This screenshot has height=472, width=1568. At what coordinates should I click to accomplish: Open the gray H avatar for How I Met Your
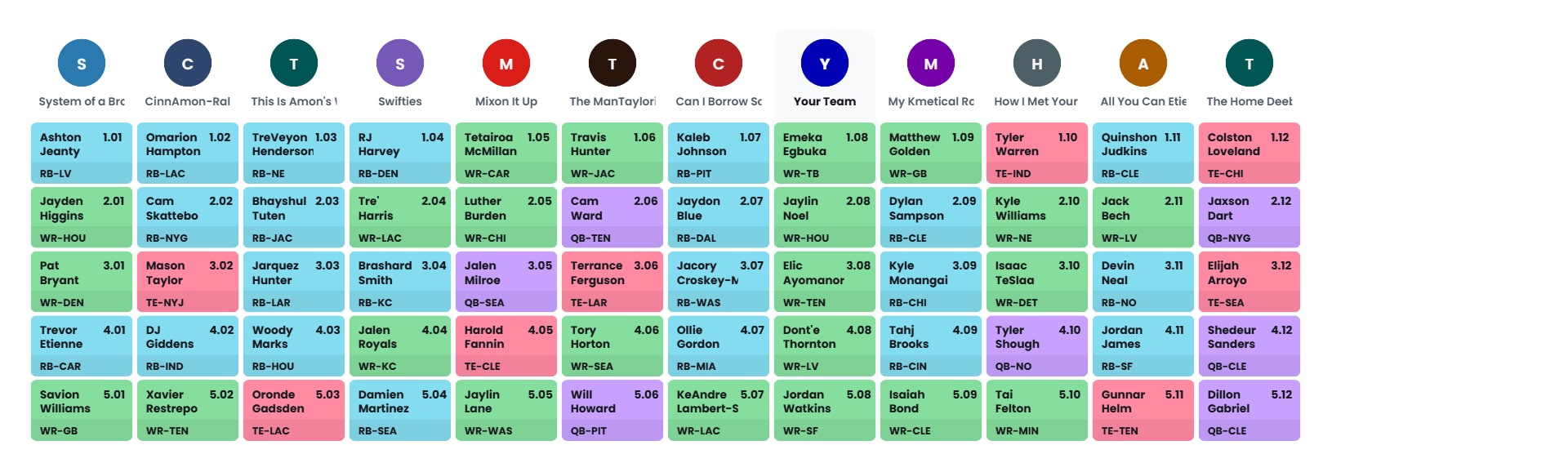tap(1037, 64)
